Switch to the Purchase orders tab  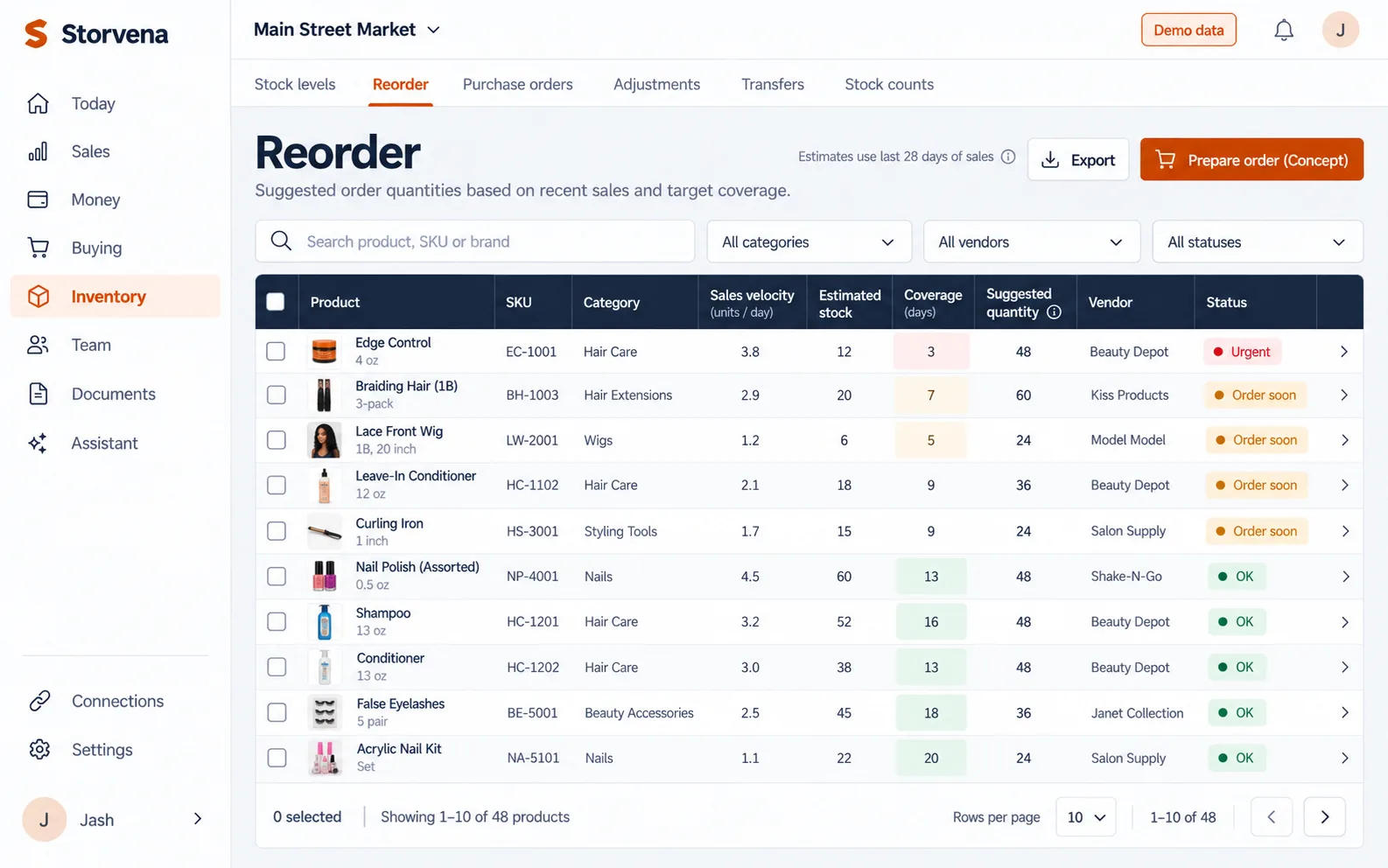click(x=518, y=85)
